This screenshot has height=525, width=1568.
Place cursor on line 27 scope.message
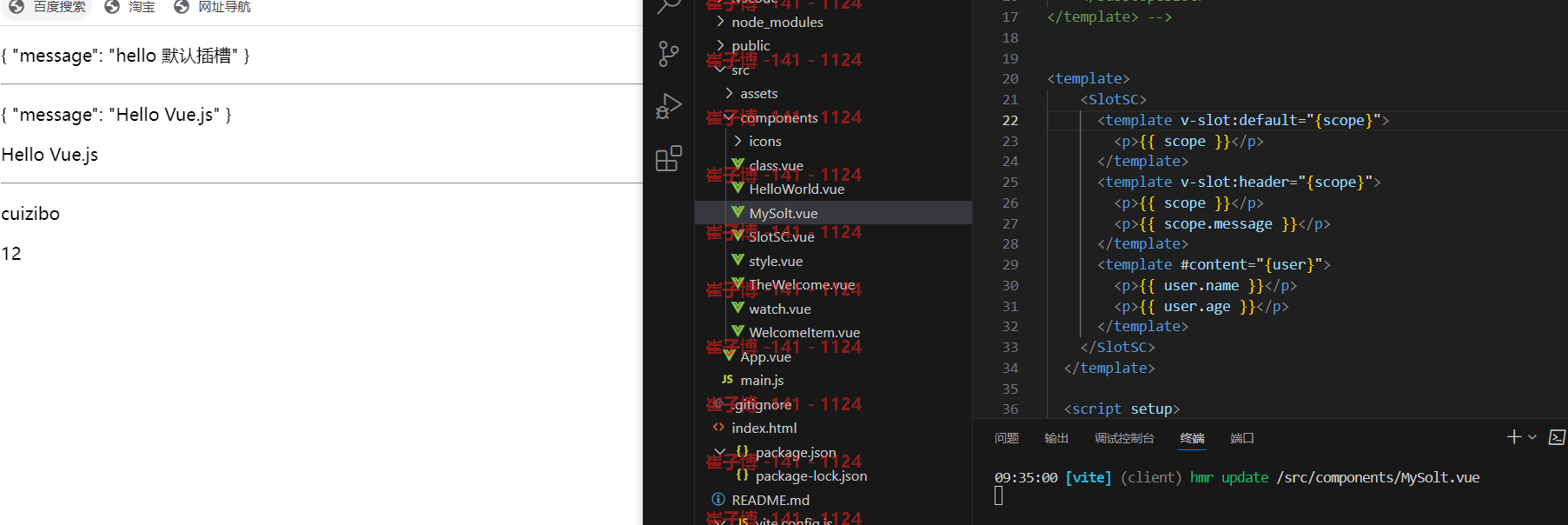(1218, 223)
